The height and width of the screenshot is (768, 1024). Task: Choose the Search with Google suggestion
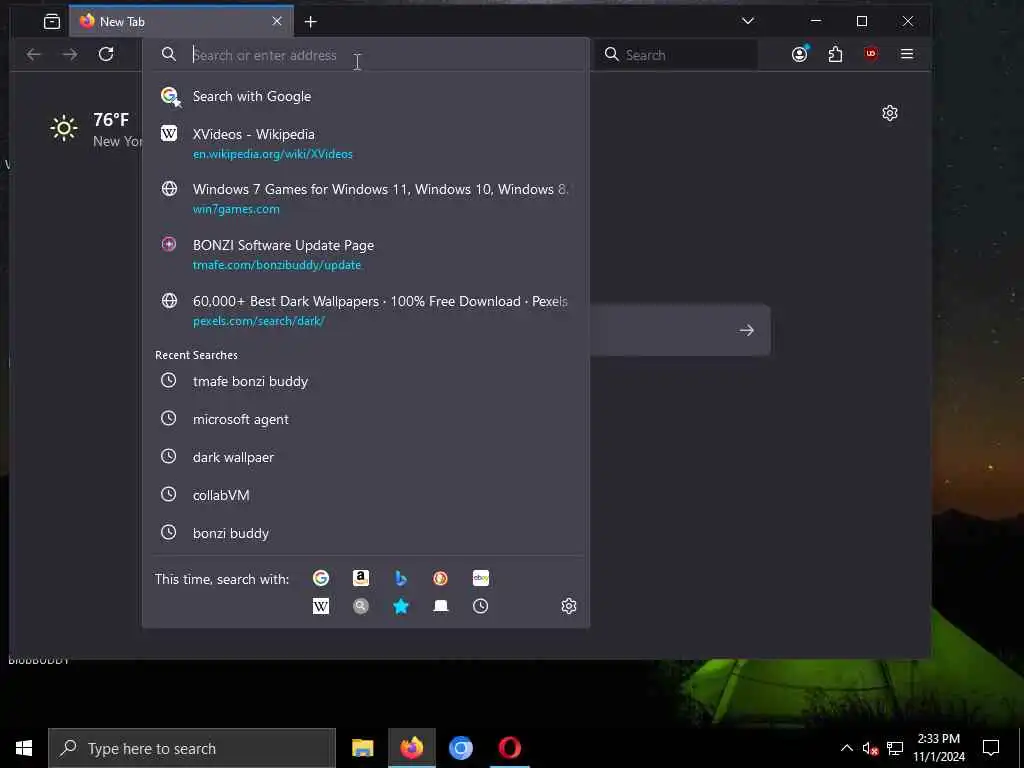coord(366,96)
